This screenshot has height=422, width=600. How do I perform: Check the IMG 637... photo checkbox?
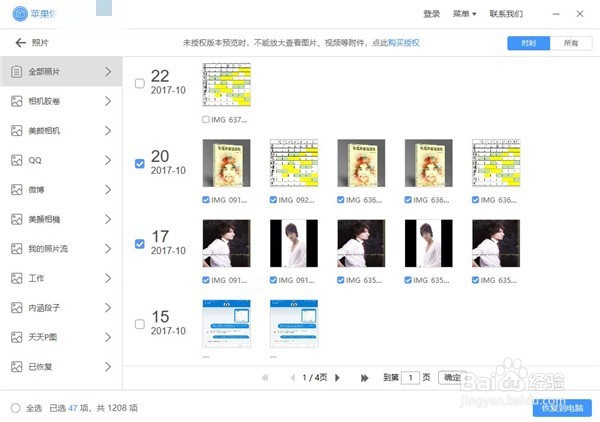click(206, 119)
